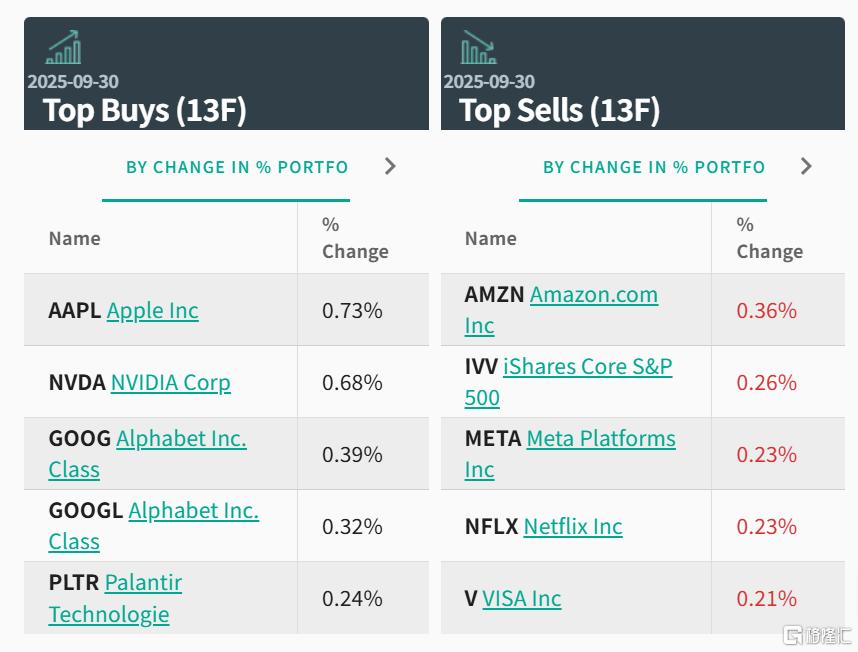Screen dimensions: 858x652
Task: Select Top Buys 'By Change in % Portfo' tab
Action: tap(237, 167)
